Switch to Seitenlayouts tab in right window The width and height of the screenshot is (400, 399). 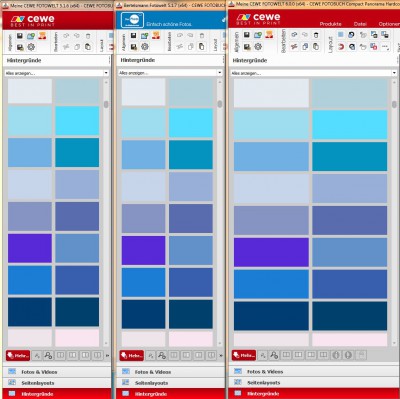(x=313, y=382)
